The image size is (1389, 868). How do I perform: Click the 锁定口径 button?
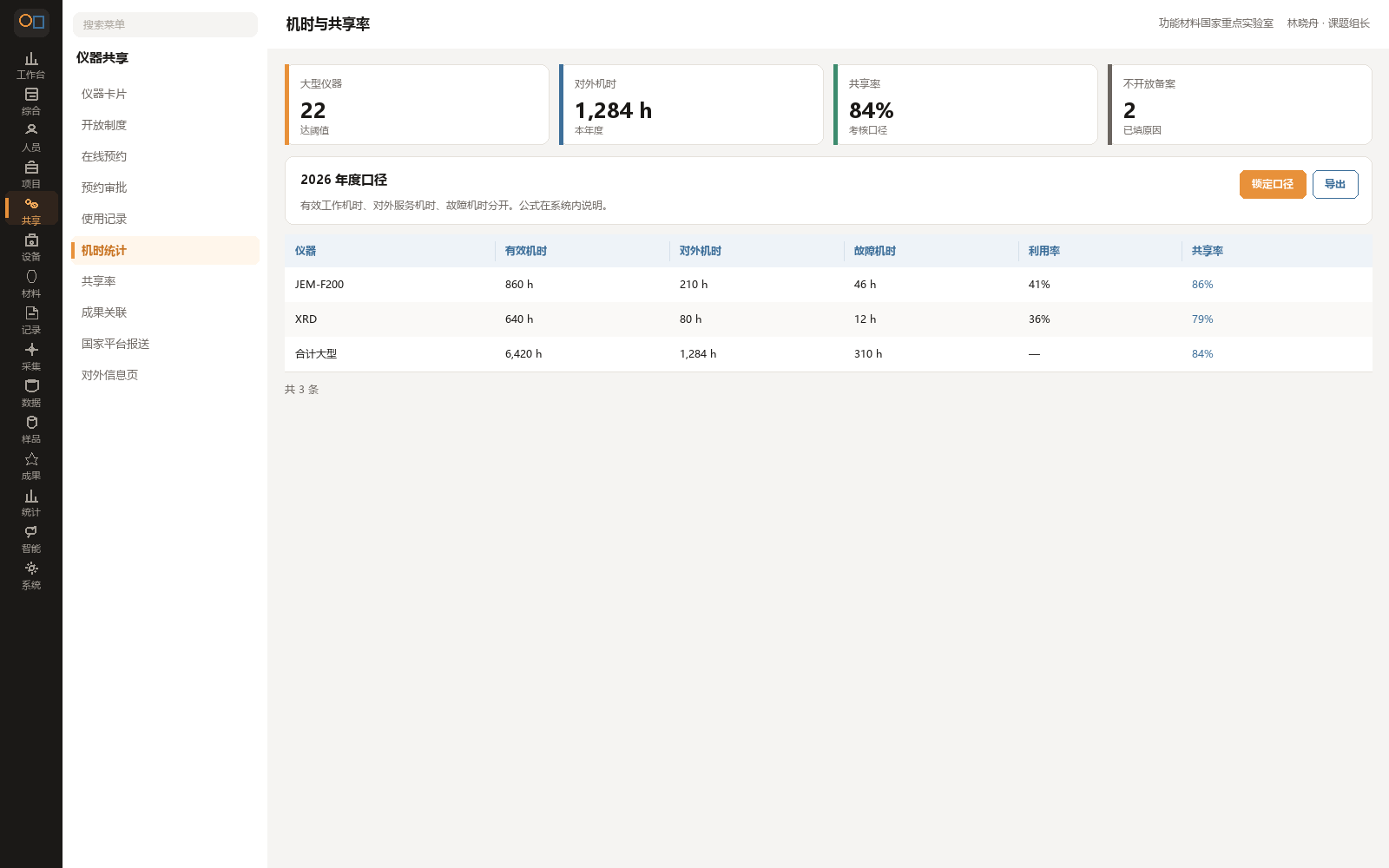coord(1273,184)
